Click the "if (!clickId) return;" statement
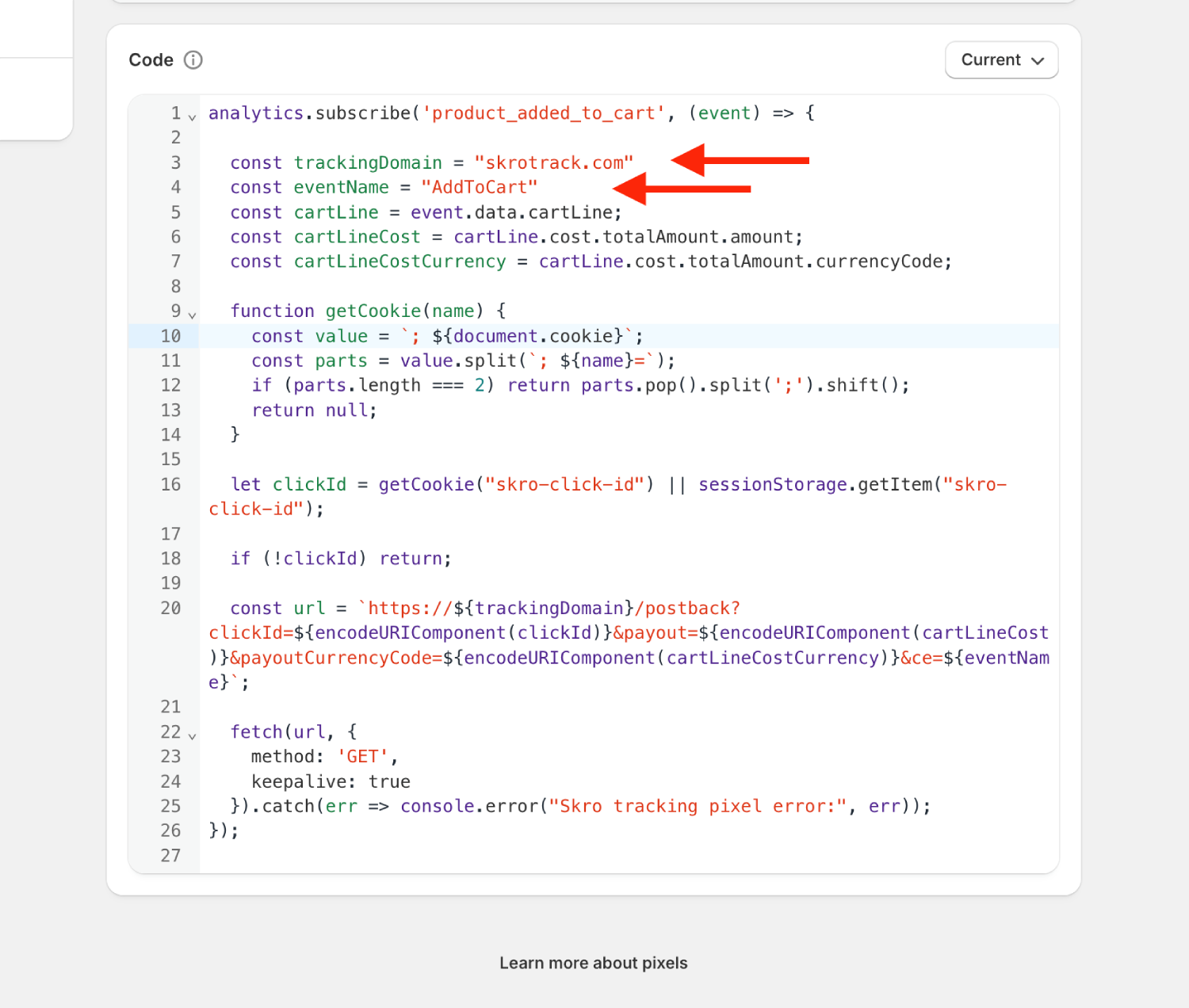 point(341,558)
